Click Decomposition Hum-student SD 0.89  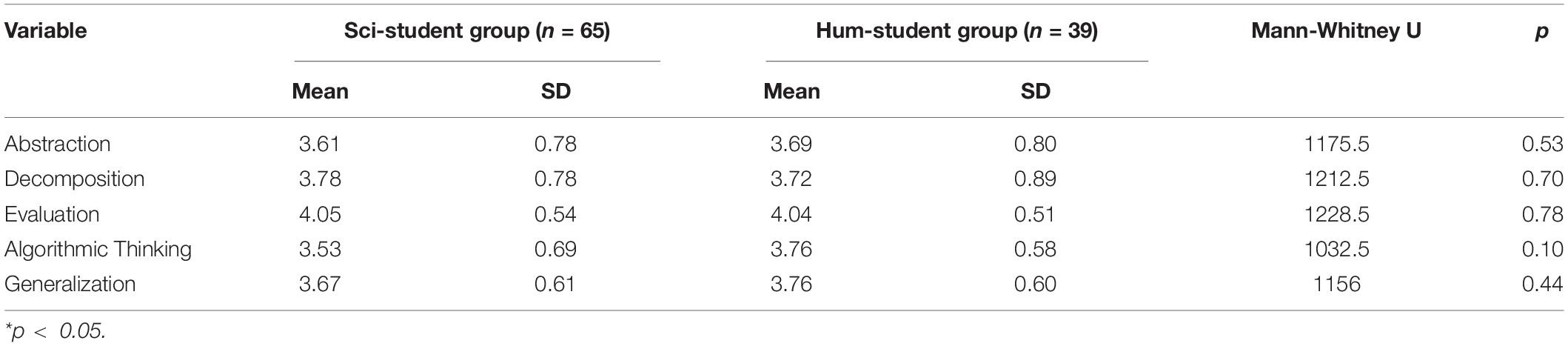[1035, 179]
